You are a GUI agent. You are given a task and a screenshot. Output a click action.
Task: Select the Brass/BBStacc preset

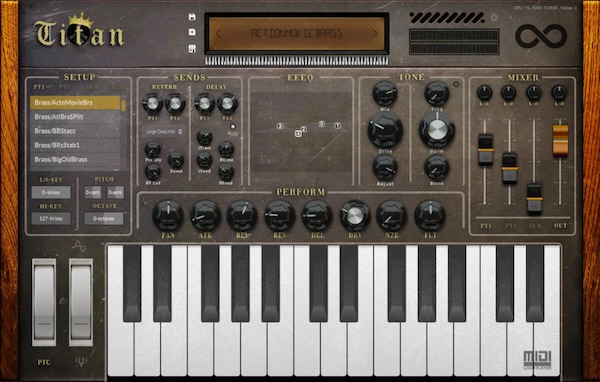pos(75,131)
